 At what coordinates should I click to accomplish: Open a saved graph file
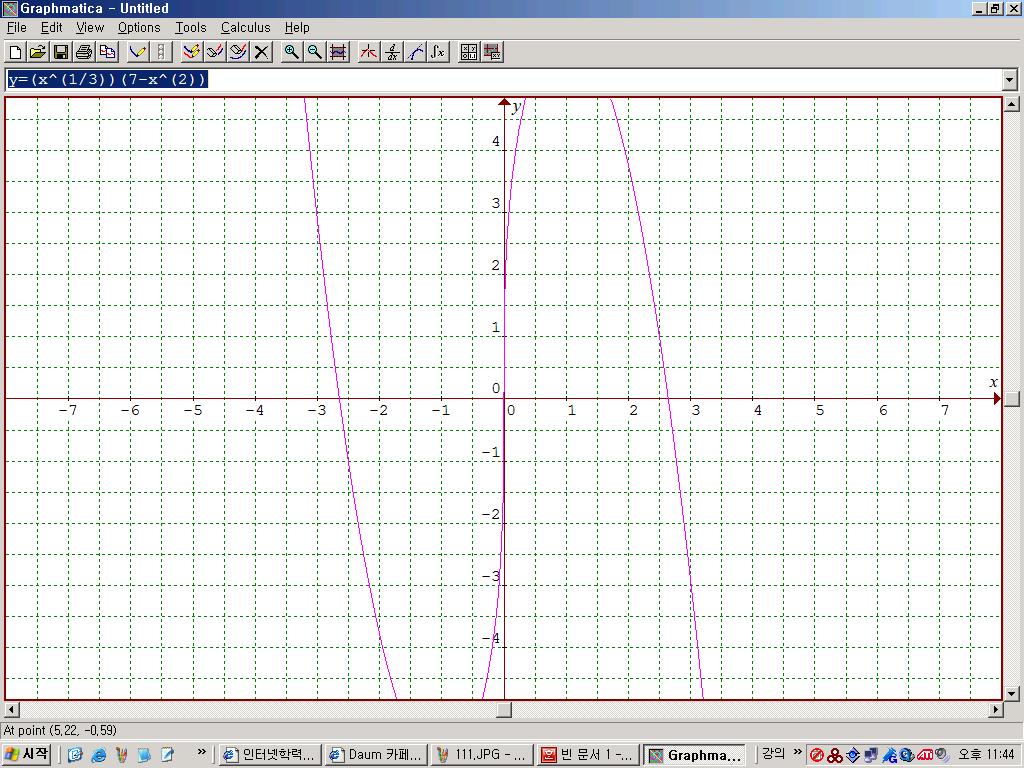(x=38, y=52)
